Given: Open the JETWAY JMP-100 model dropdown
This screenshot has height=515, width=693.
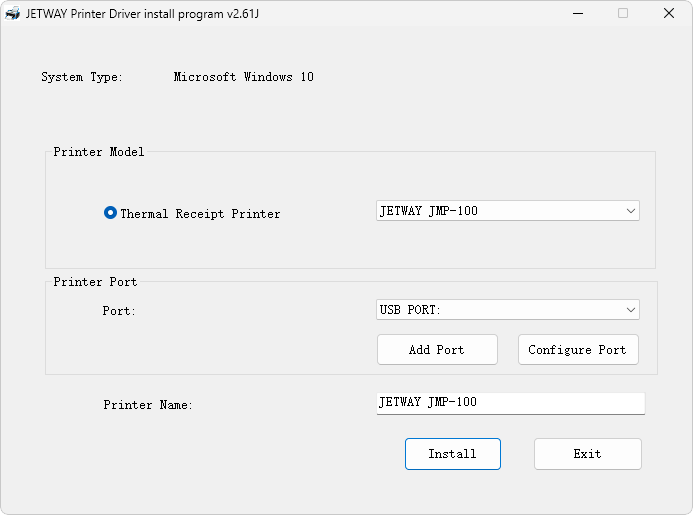Looking at the screenshot, I should (507, 211).
